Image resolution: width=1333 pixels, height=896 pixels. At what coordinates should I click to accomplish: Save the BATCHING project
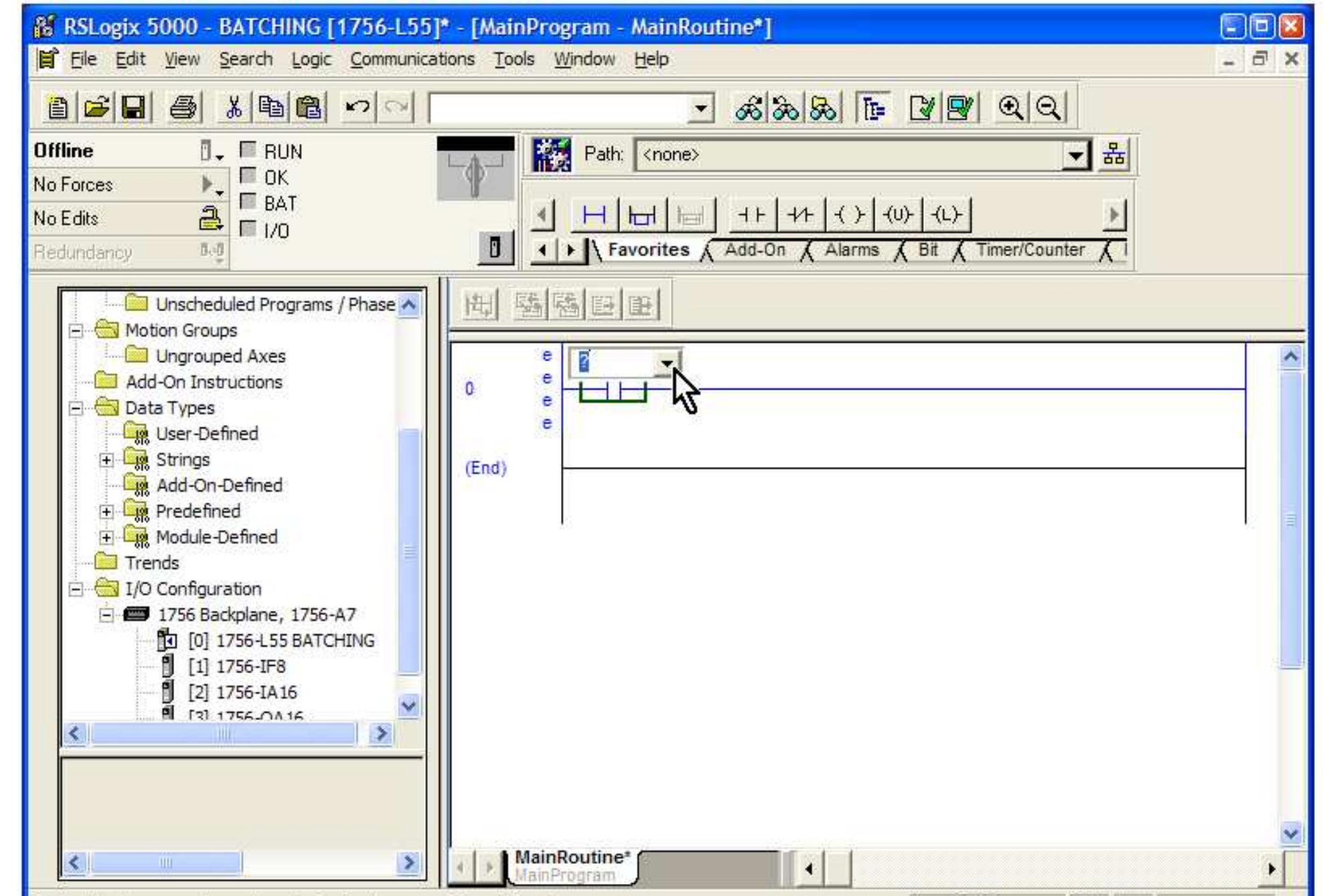click(133, 107)
